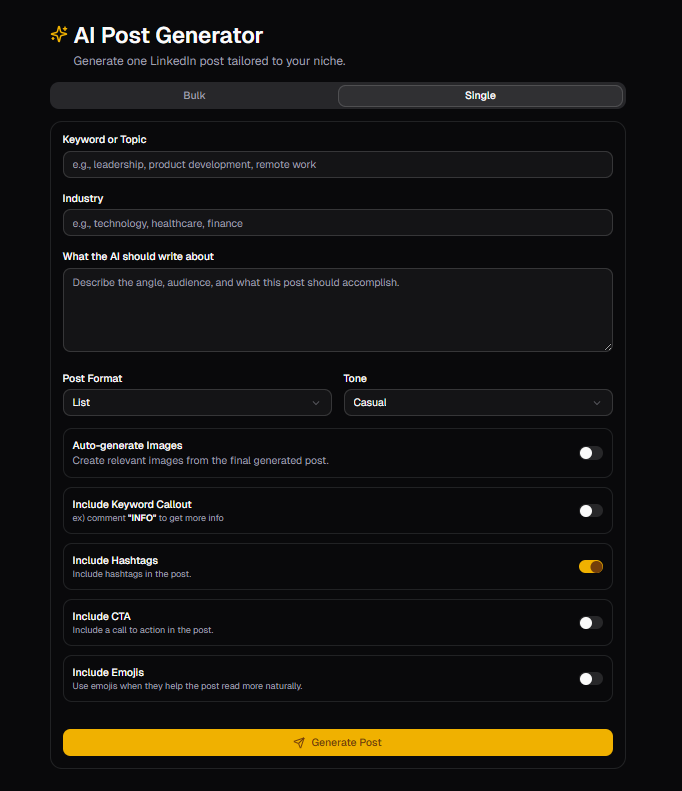Select the Single tab

click(480, 96)
